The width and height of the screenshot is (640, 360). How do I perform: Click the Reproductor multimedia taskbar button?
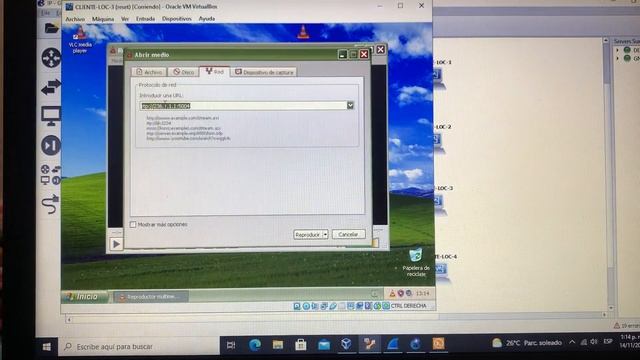click(151, 297)
